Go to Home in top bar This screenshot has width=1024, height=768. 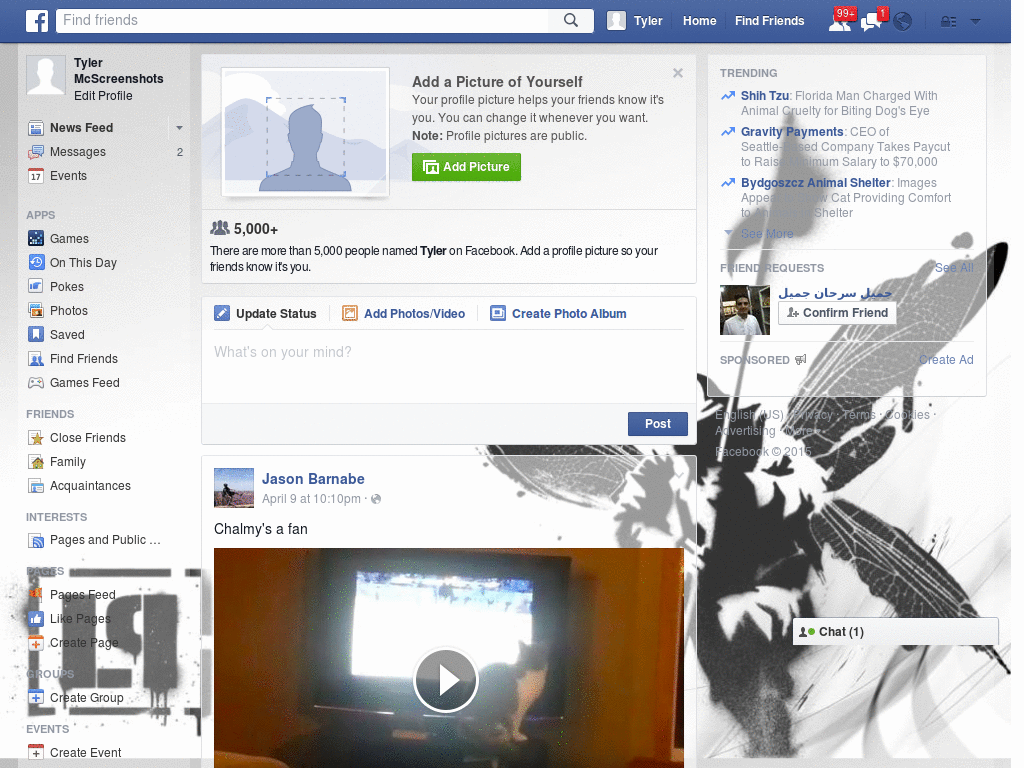click(x=699, y=21)
